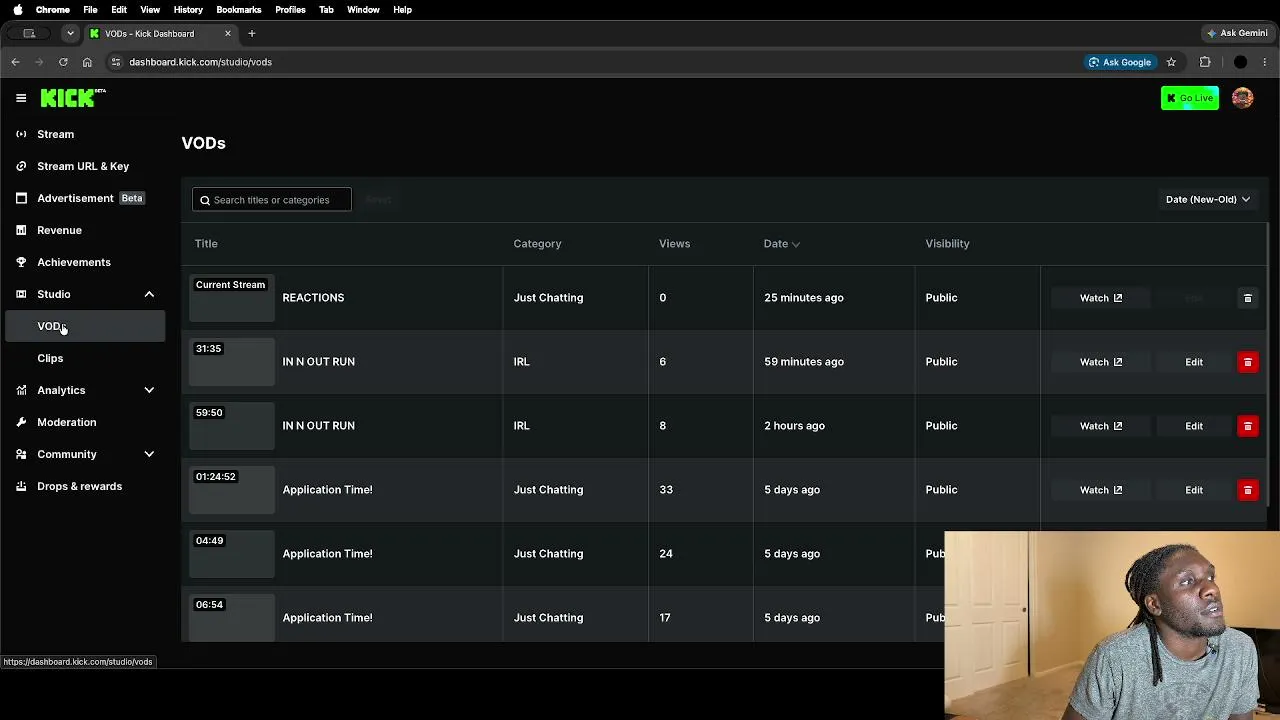Click the Drops & rewards icon
The height and width of the screenshot is (720, 1280).
pyautogui.click(x=21, y=486)
